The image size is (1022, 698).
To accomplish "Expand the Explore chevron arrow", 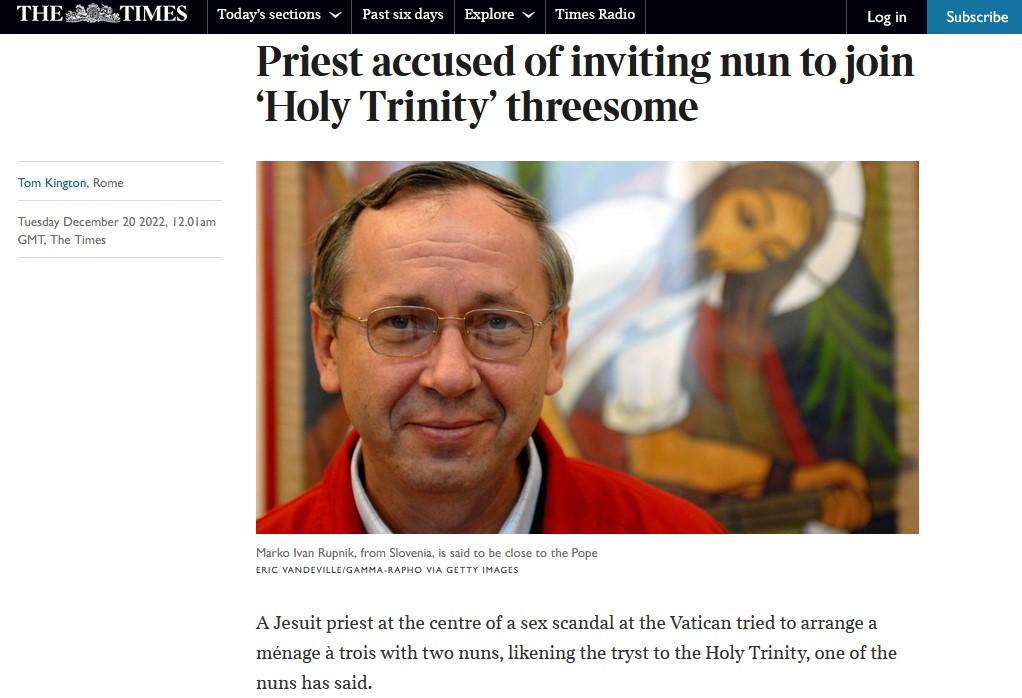I will pyautogui.click(x=528, y=16).
